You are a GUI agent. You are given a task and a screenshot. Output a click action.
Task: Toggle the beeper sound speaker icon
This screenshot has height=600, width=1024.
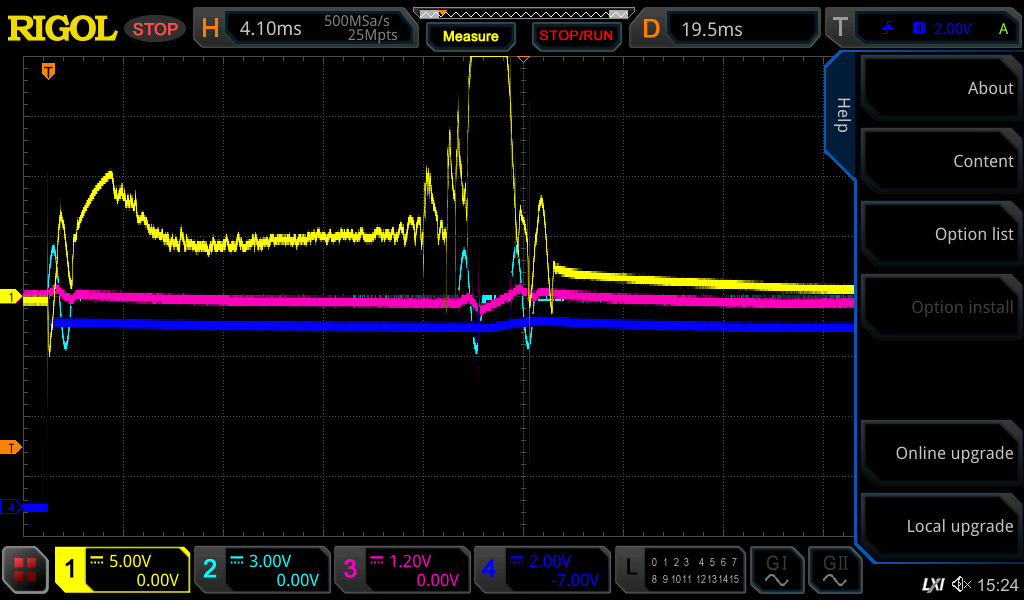pos(961,584)
